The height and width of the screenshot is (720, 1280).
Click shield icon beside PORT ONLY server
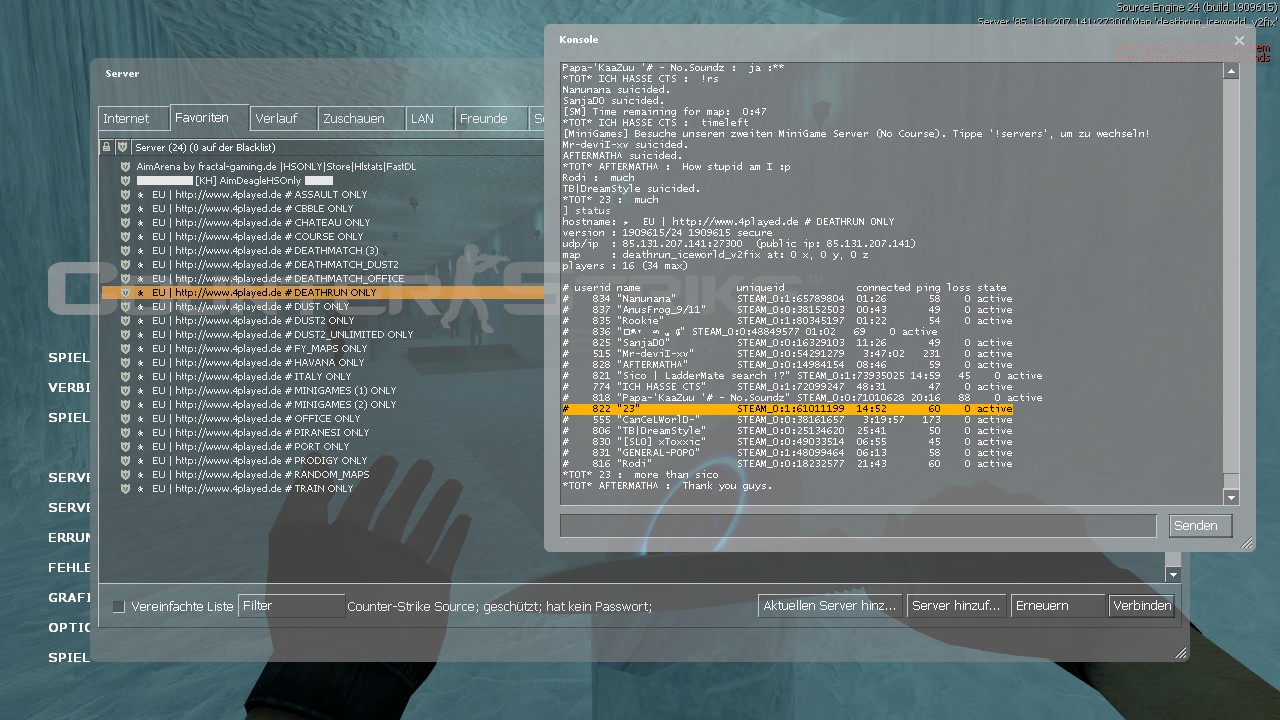[x=125, y=446]
